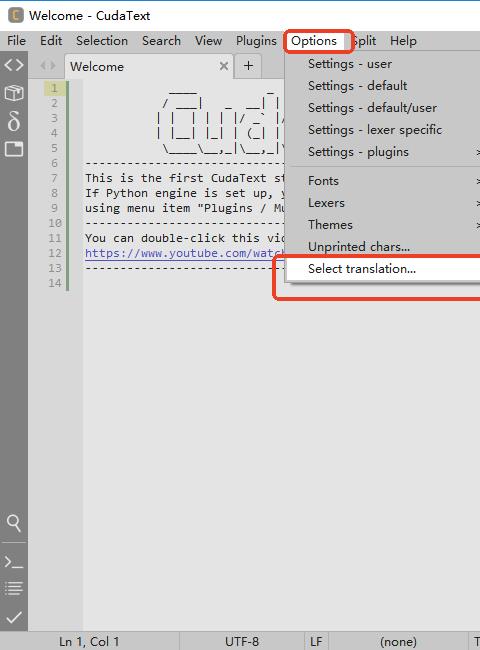Viewport: 480px width, 650px height.
Task: Click the delta Snippets icon in sidebar
Action: coord(14,121)
